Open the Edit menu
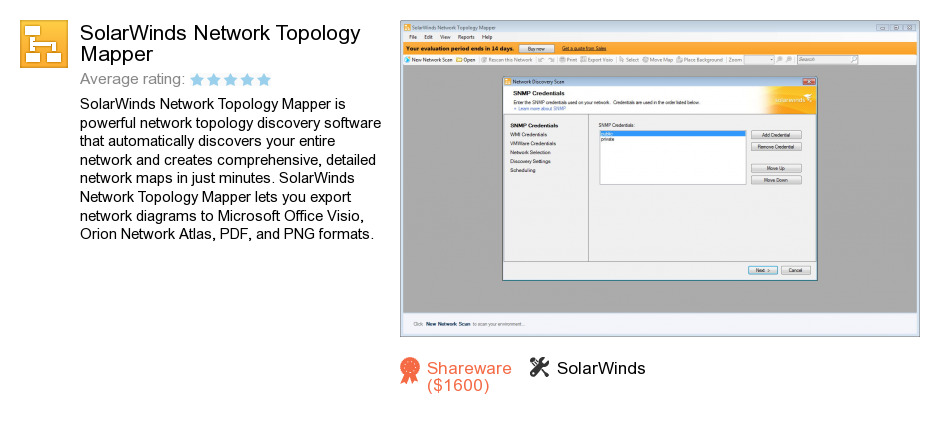This screenshot has width=940, height=421. pyautogui.click(x=429, y=37)
